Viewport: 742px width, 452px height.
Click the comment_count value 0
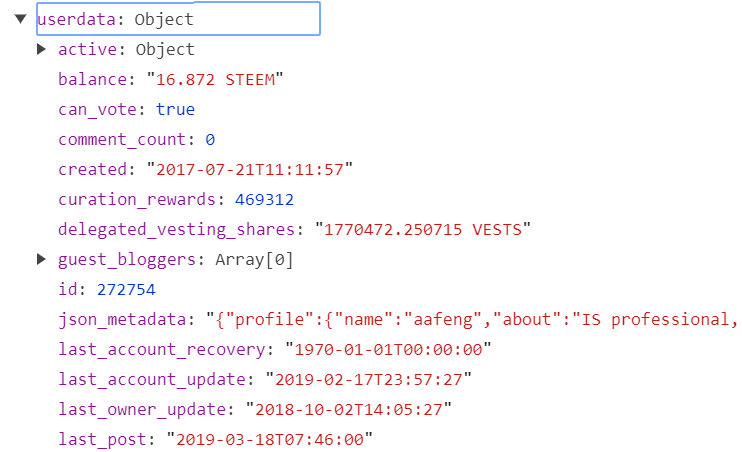point(210,140)
